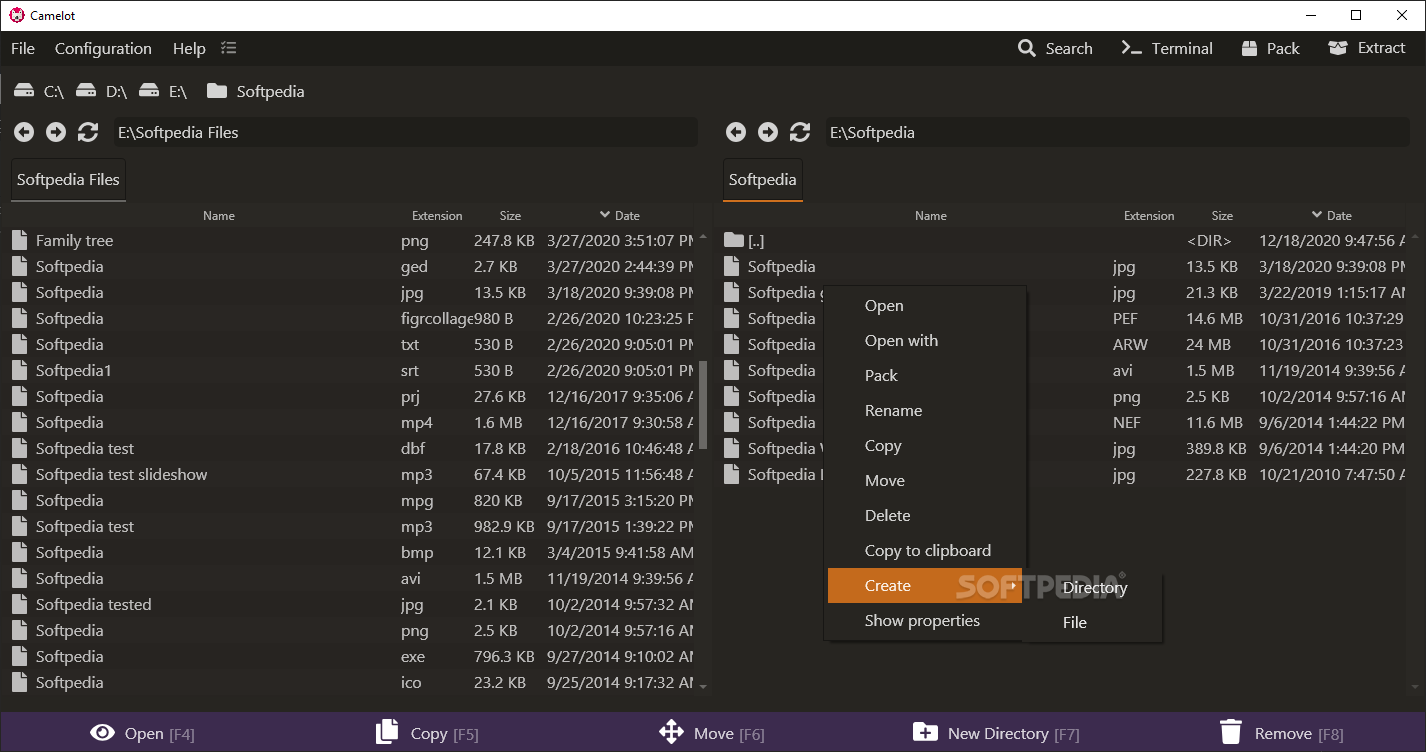Create a new Directory from submenu
Image resolution: width=1426 pixels, height=752 pixels.
click(x=1094, y=588)
